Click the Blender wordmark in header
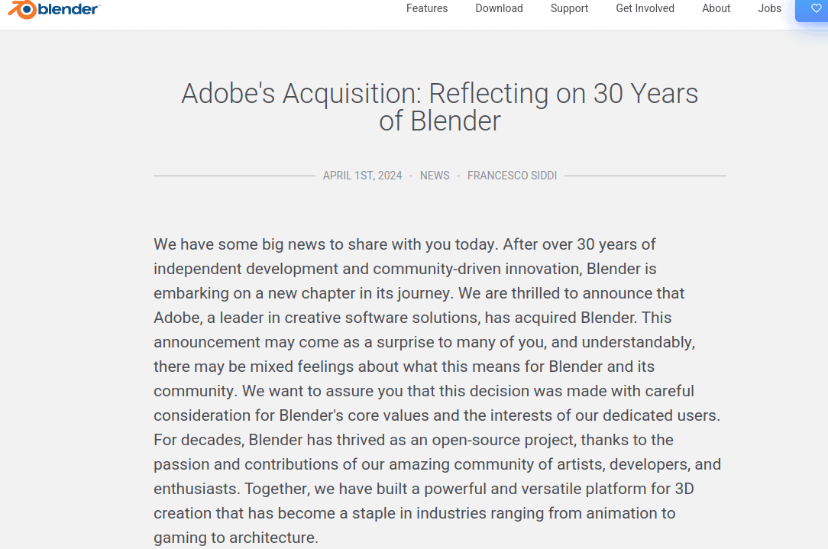 coord(68,10)
